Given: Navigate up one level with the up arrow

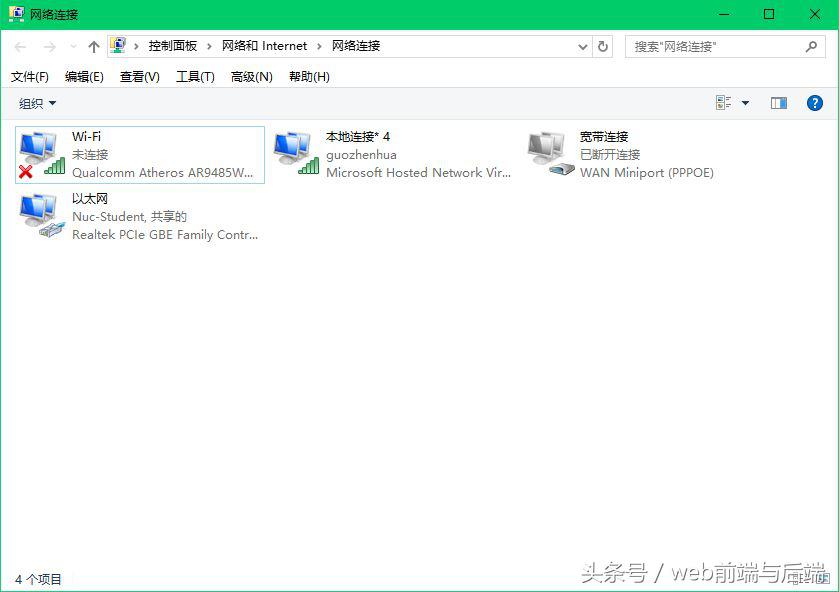Looking at the screenshot, I should pos(93,46).
